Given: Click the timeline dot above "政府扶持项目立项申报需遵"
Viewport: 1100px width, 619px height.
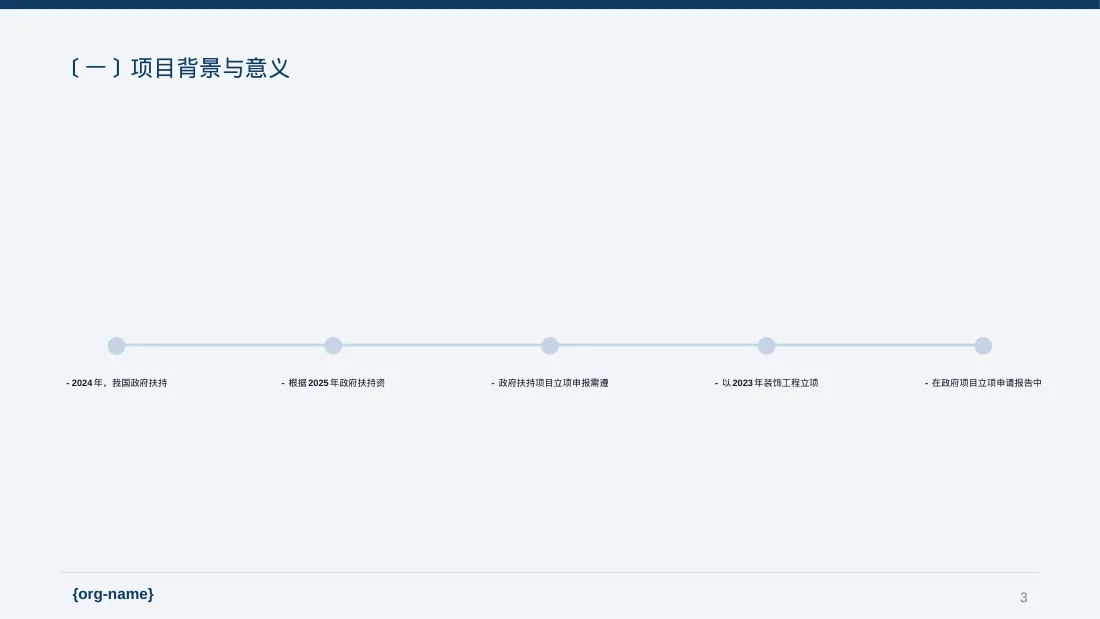Looking at the screenshot, I should click(550, 345).
